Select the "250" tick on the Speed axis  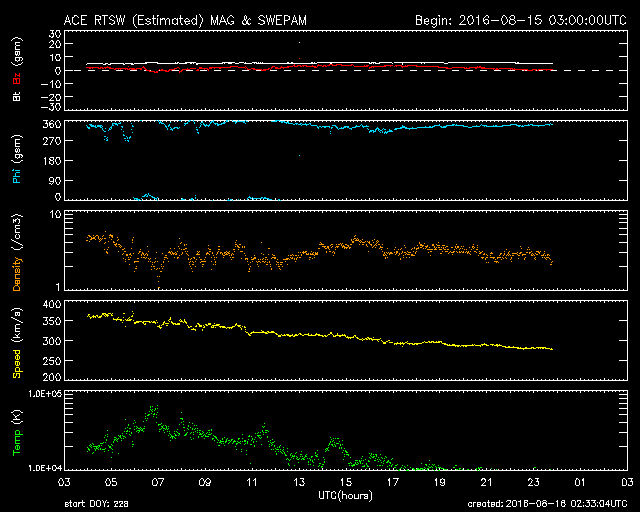52,361
